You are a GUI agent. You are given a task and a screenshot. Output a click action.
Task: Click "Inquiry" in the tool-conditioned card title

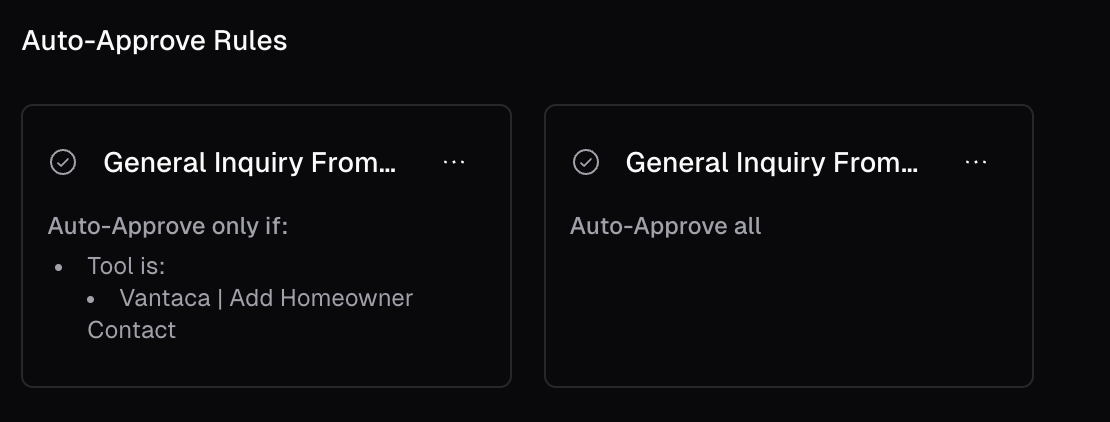(264, 163)
